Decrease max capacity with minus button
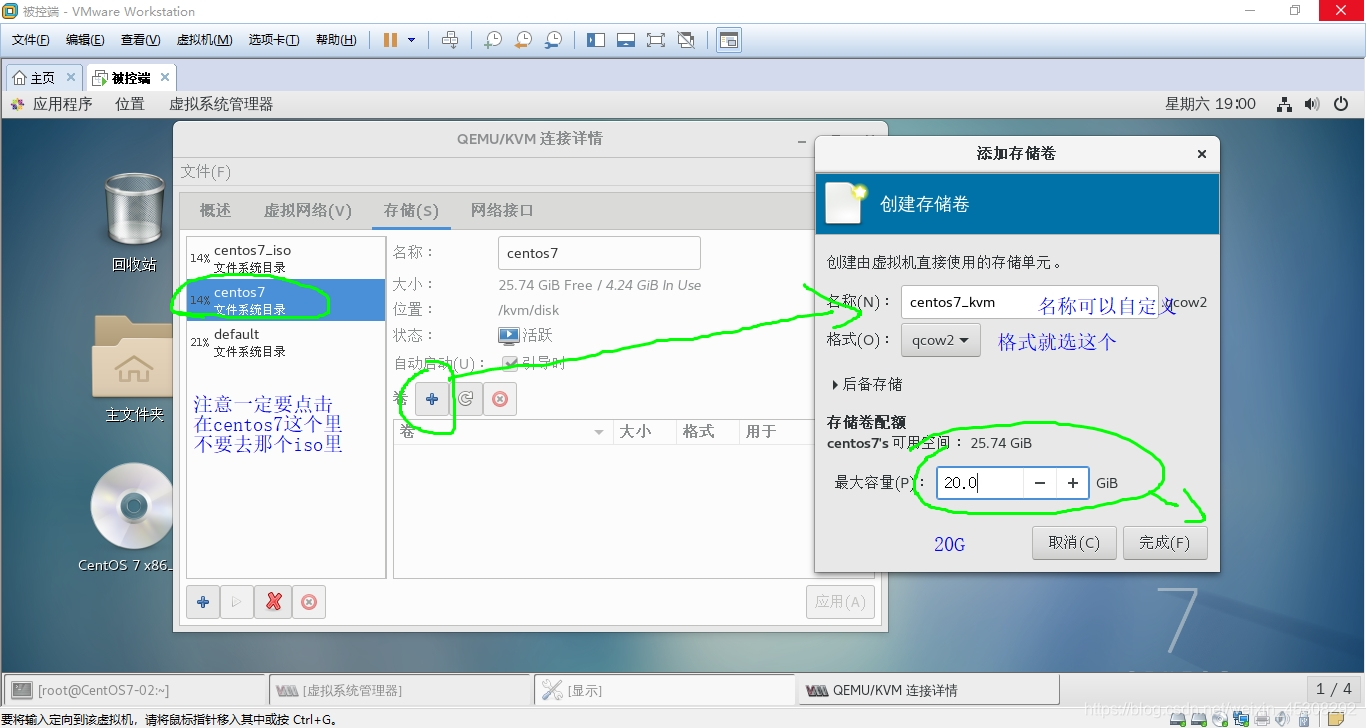Screen dimensions: 1366x728 click(x=1040, y=483)
